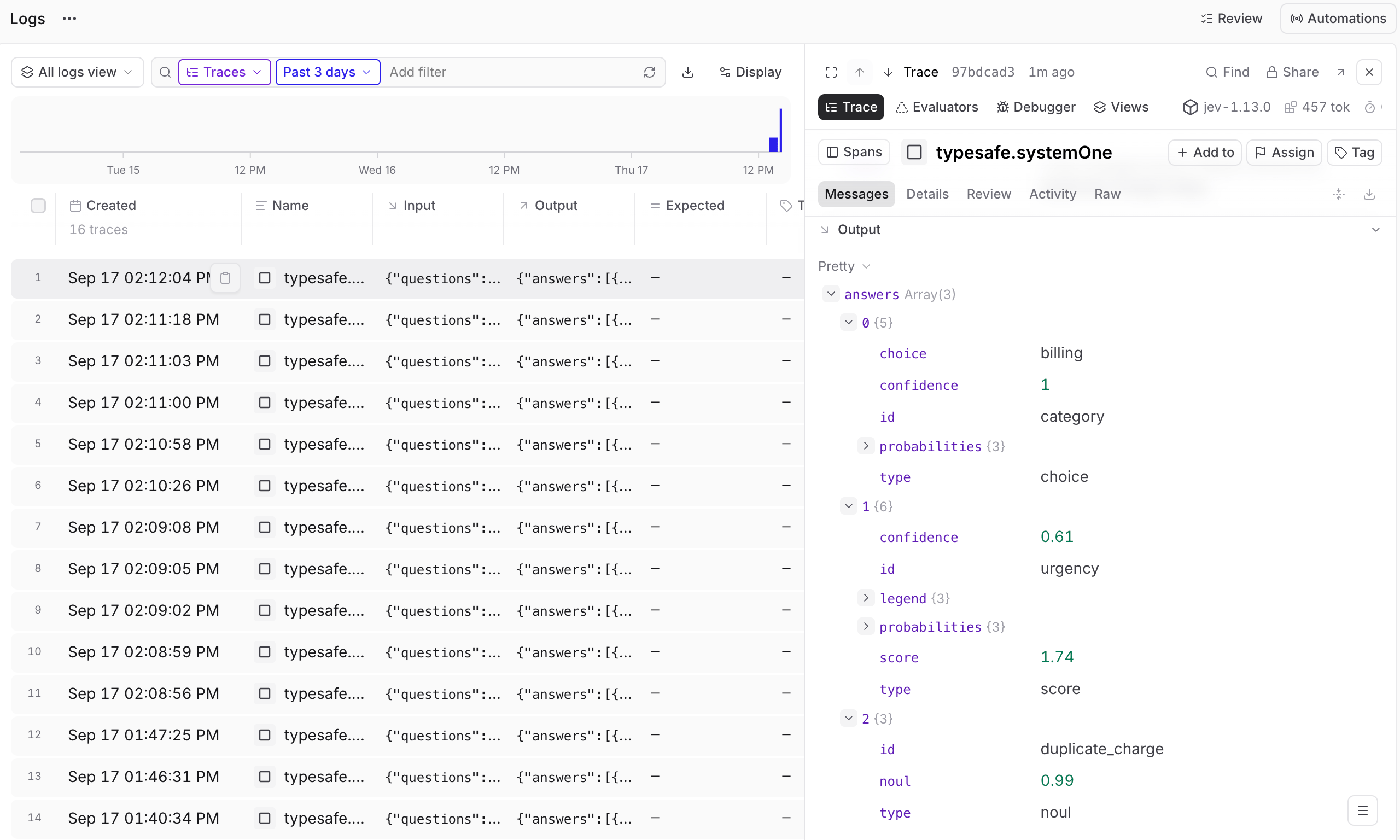Expand trace panel to fullscreen
Viewport: 1400px width, 840px height.
coord(831,72)
